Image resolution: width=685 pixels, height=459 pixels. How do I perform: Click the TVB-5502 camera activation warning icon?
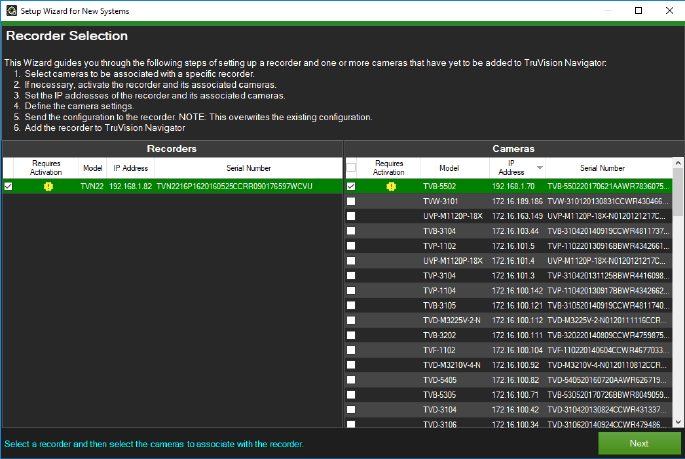tap(391, 186)
